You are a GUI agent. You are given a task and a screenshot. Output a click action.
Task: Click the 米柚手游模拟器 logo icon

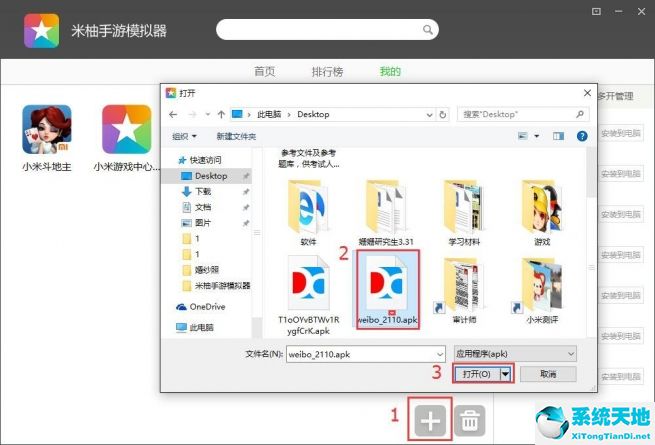[x=41, y=31]
